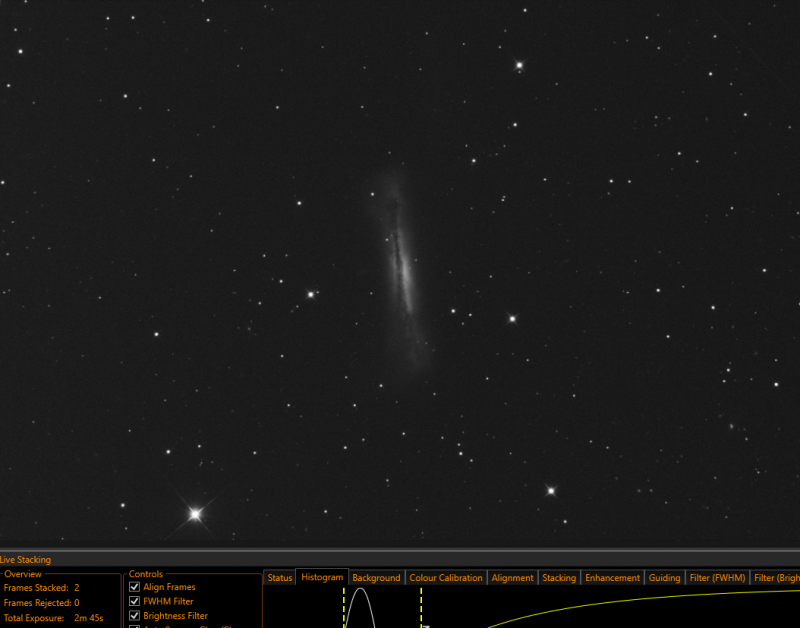Click the Frames Rejected: 0 readout

[41, 602]
